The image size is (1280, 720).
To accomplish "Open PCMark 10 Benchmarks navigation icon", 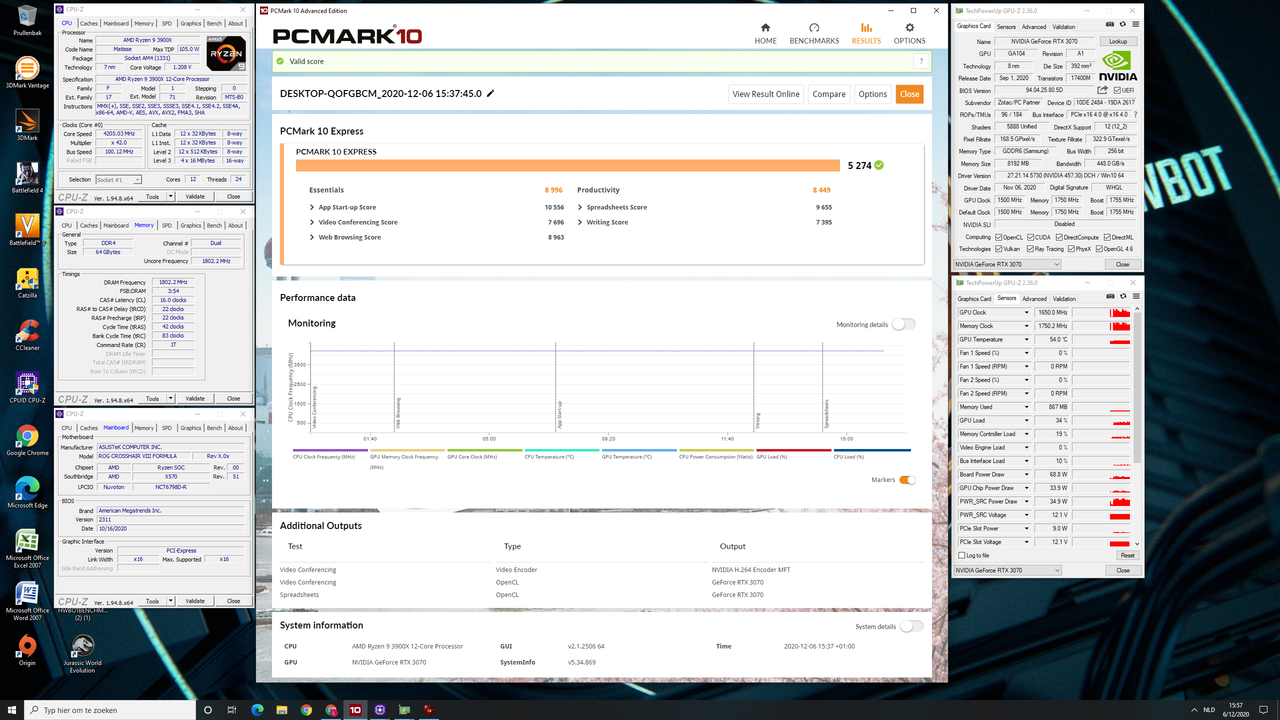I will [814, 29].
